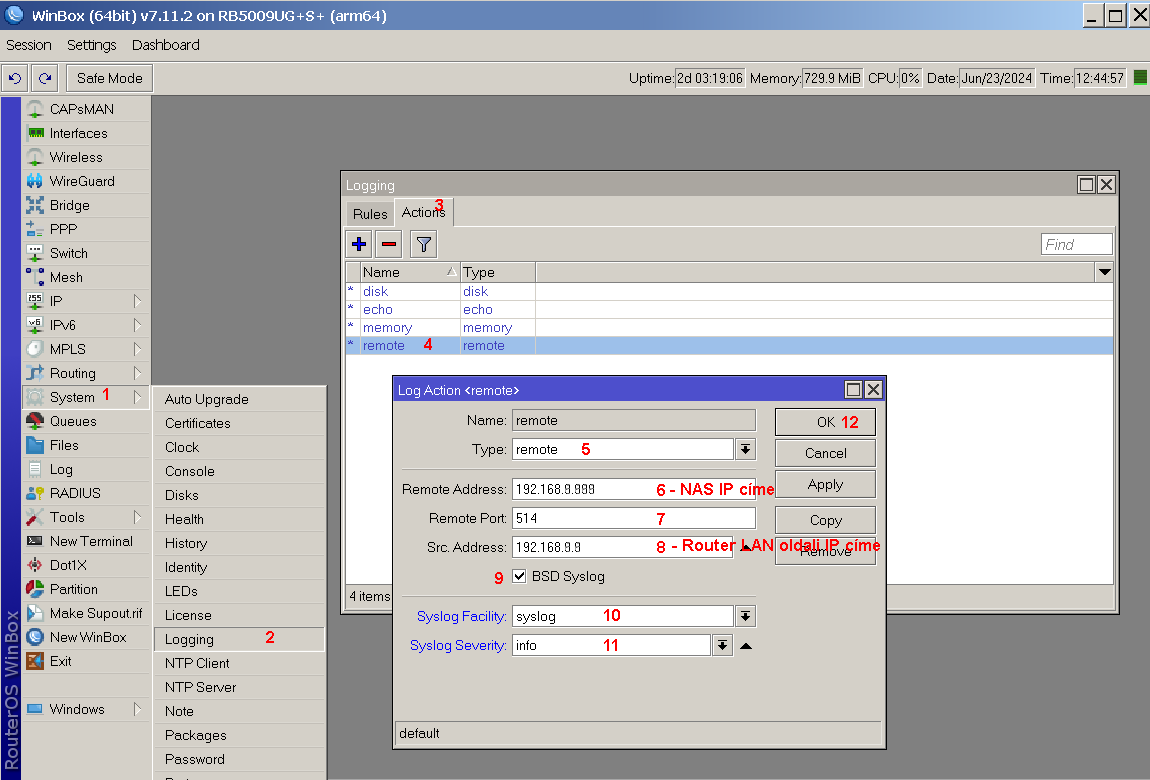Click the redo arrow in the toolbar
The height and width of the screenshot is (780, 1150).
pos(44,78)
